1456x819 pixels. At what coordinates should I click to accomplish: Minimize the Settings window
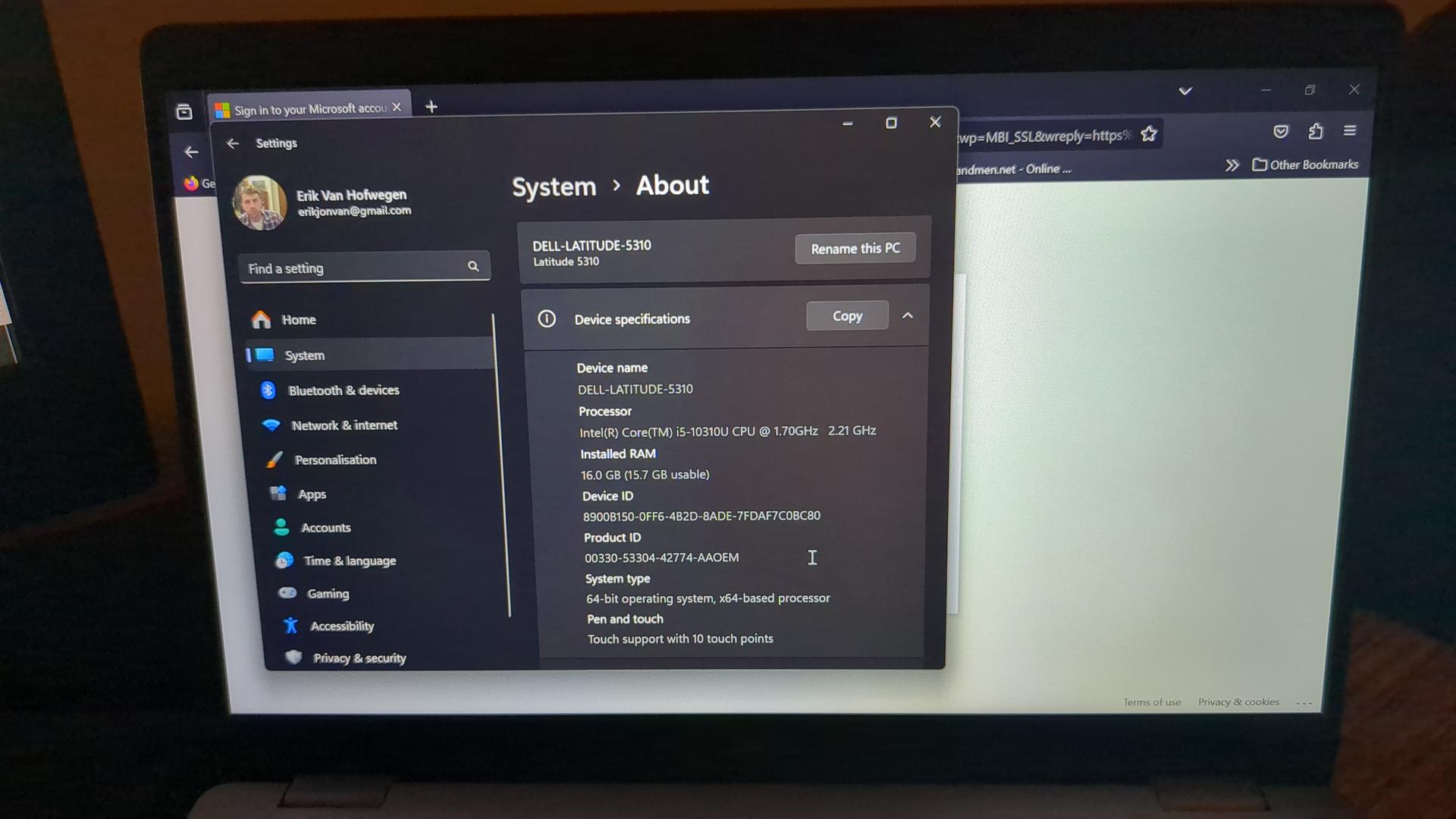(x=848, y=123)
